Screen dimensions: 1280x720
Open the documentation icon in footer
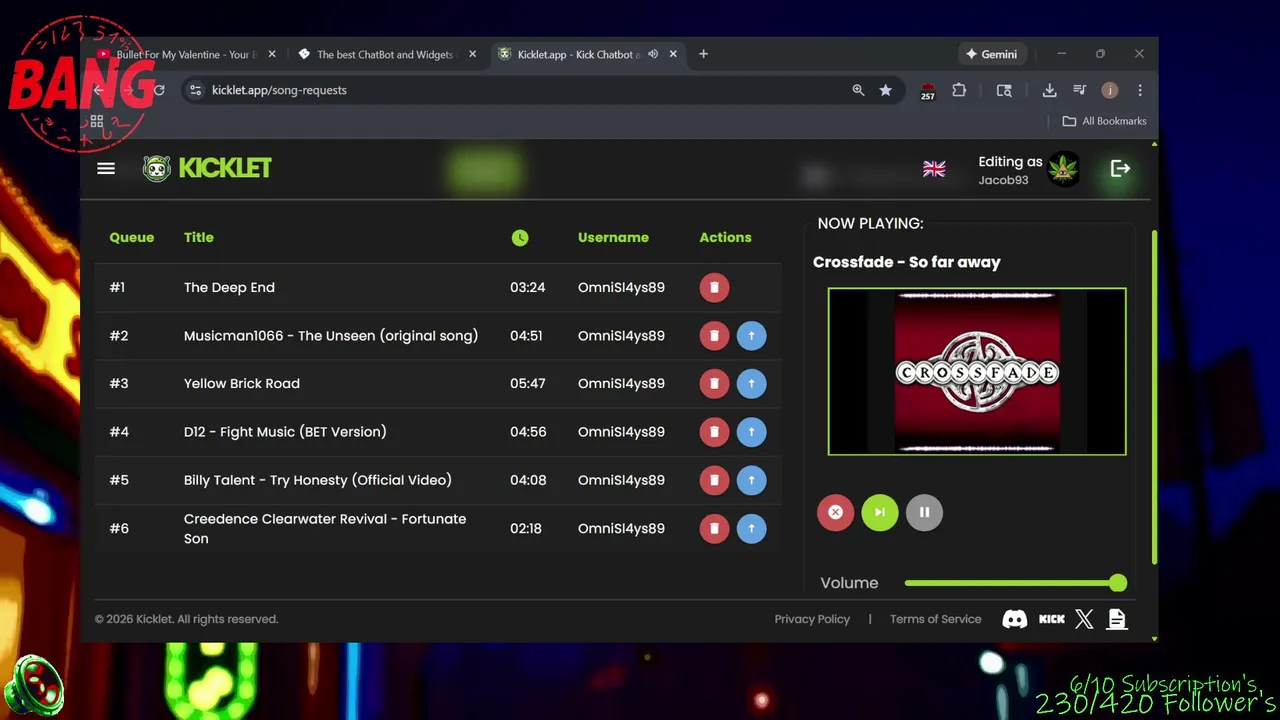pyautogui.click(x=1117, y=619)
